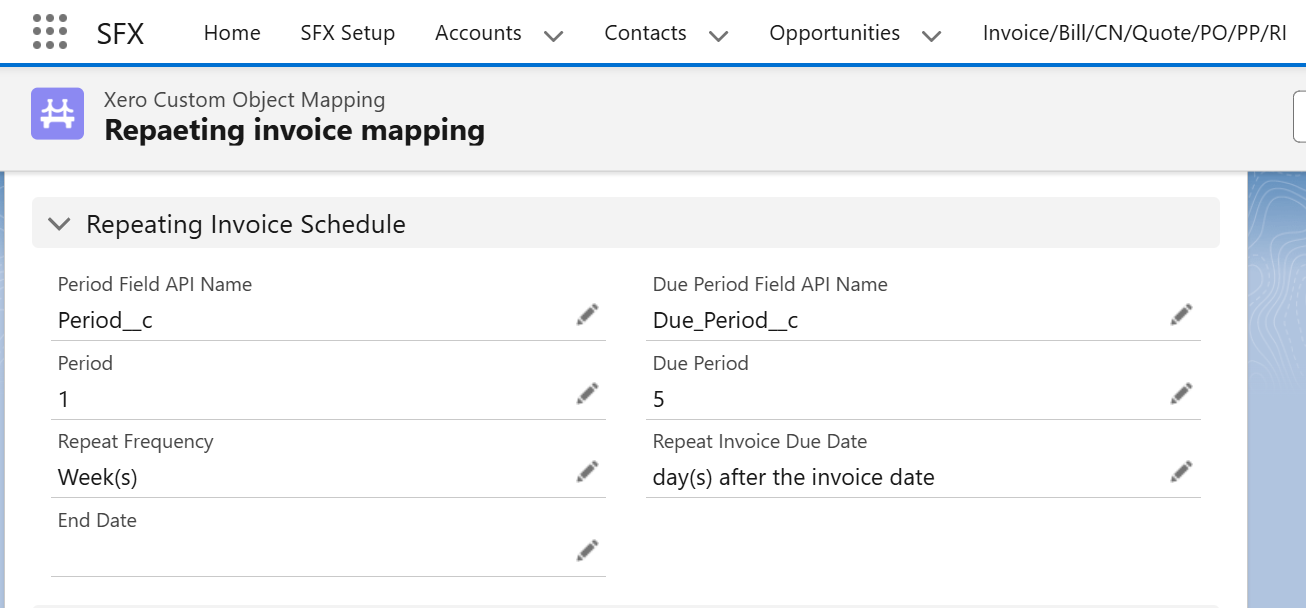Open the Accounts tab dropdown arrow
This screenshot has width=1306, height=608.
click(554, 36)
